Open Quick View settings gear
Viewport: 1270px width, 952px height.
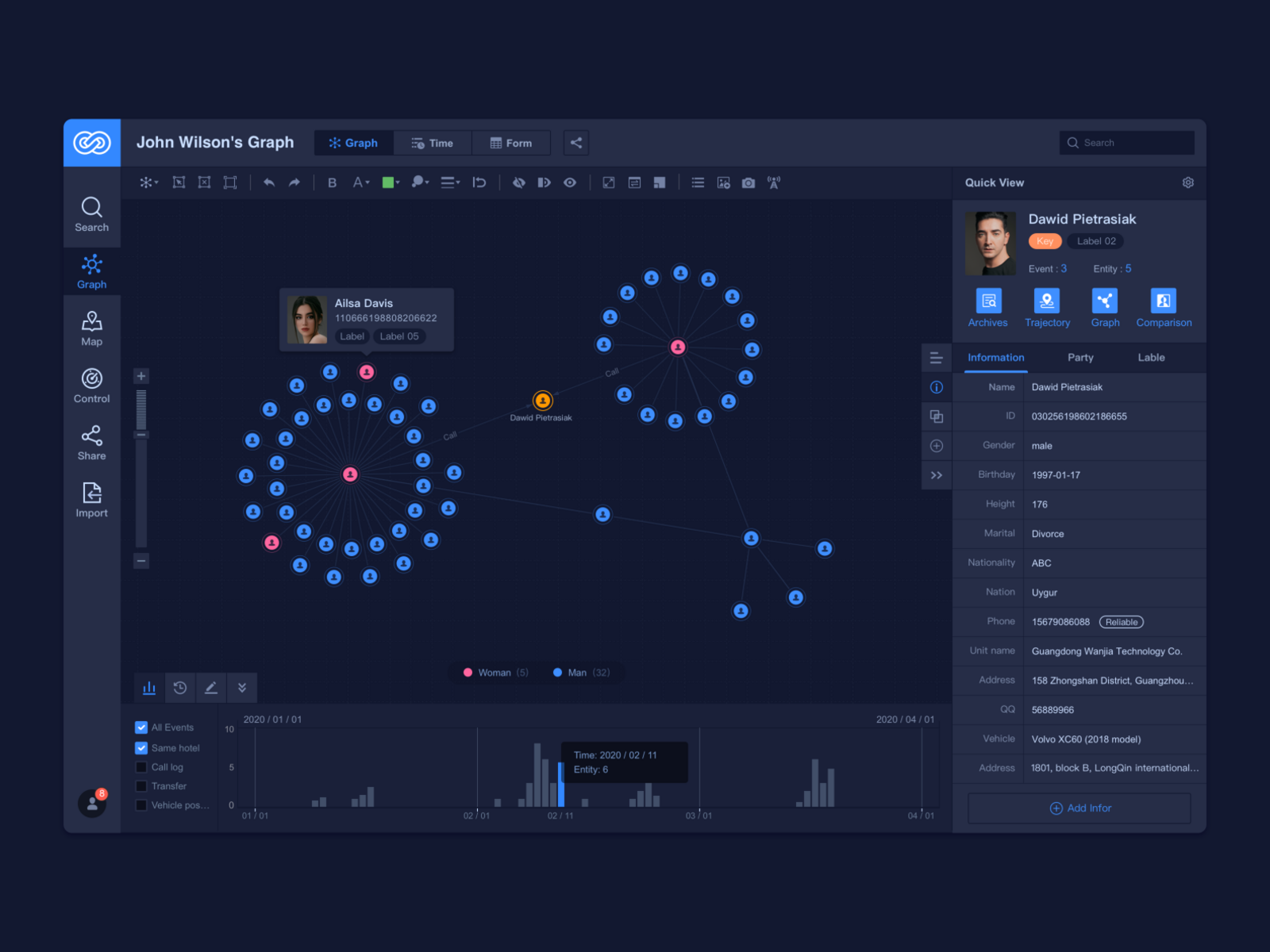click(1188, 182)
